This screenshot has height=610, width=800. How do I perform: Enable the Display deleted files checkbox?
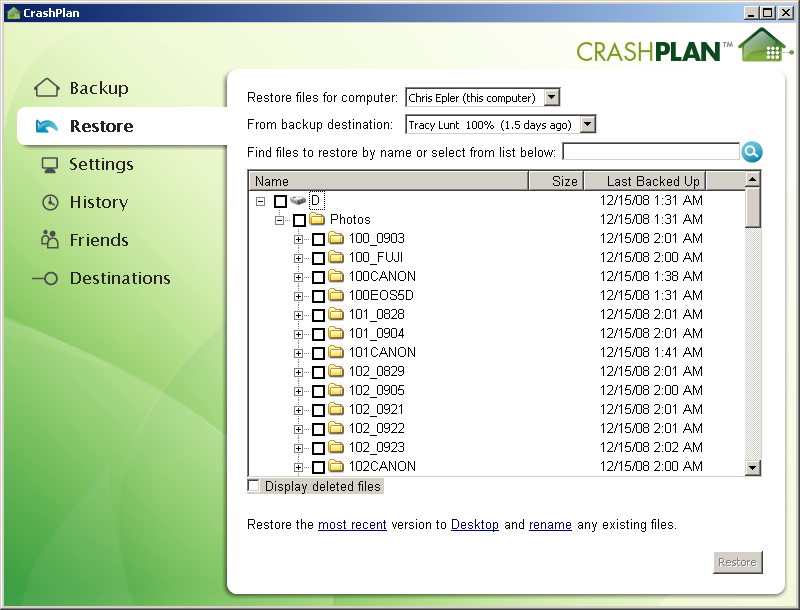pyautogui.click(x=255, y=485)
